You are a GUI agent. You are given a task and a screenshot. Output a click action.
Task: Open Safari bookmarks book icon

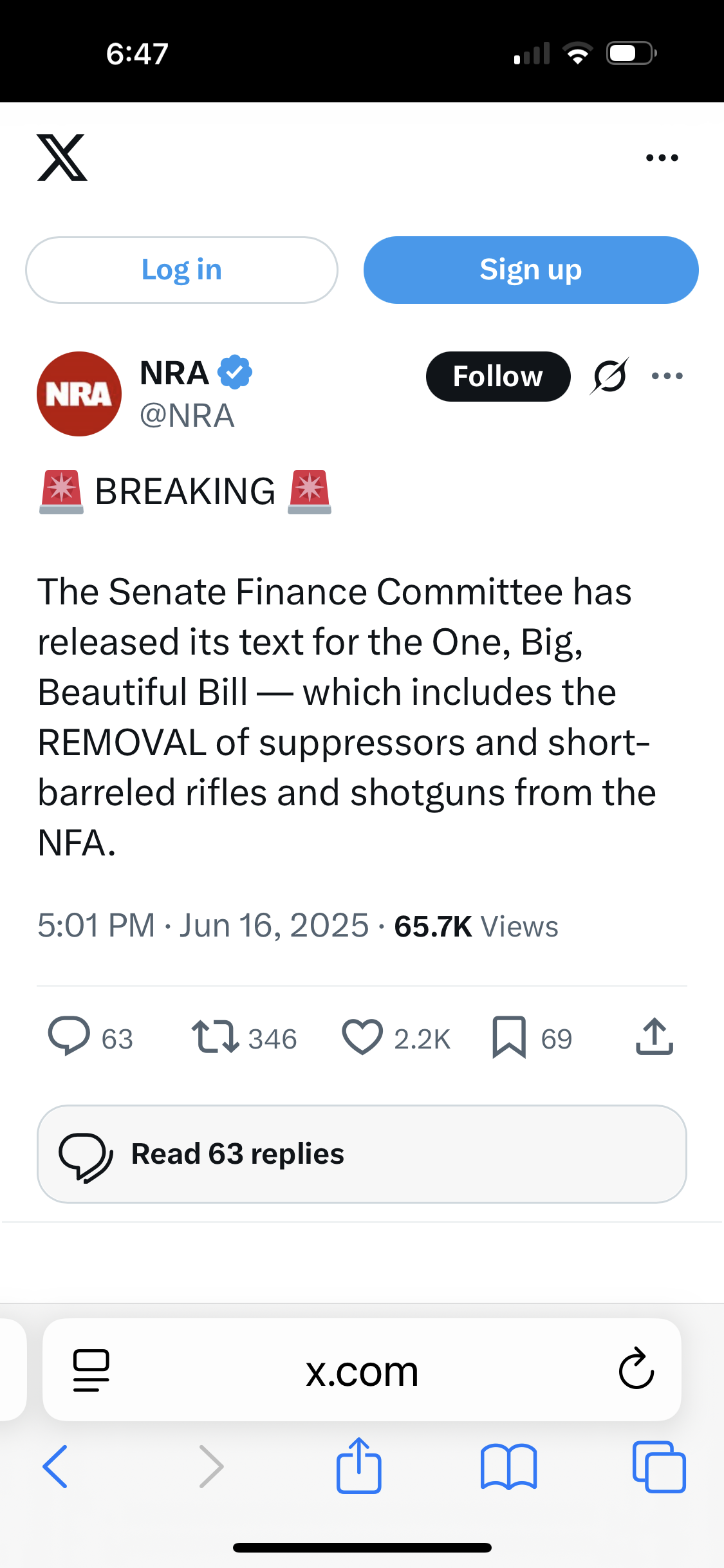(508, 1467)
